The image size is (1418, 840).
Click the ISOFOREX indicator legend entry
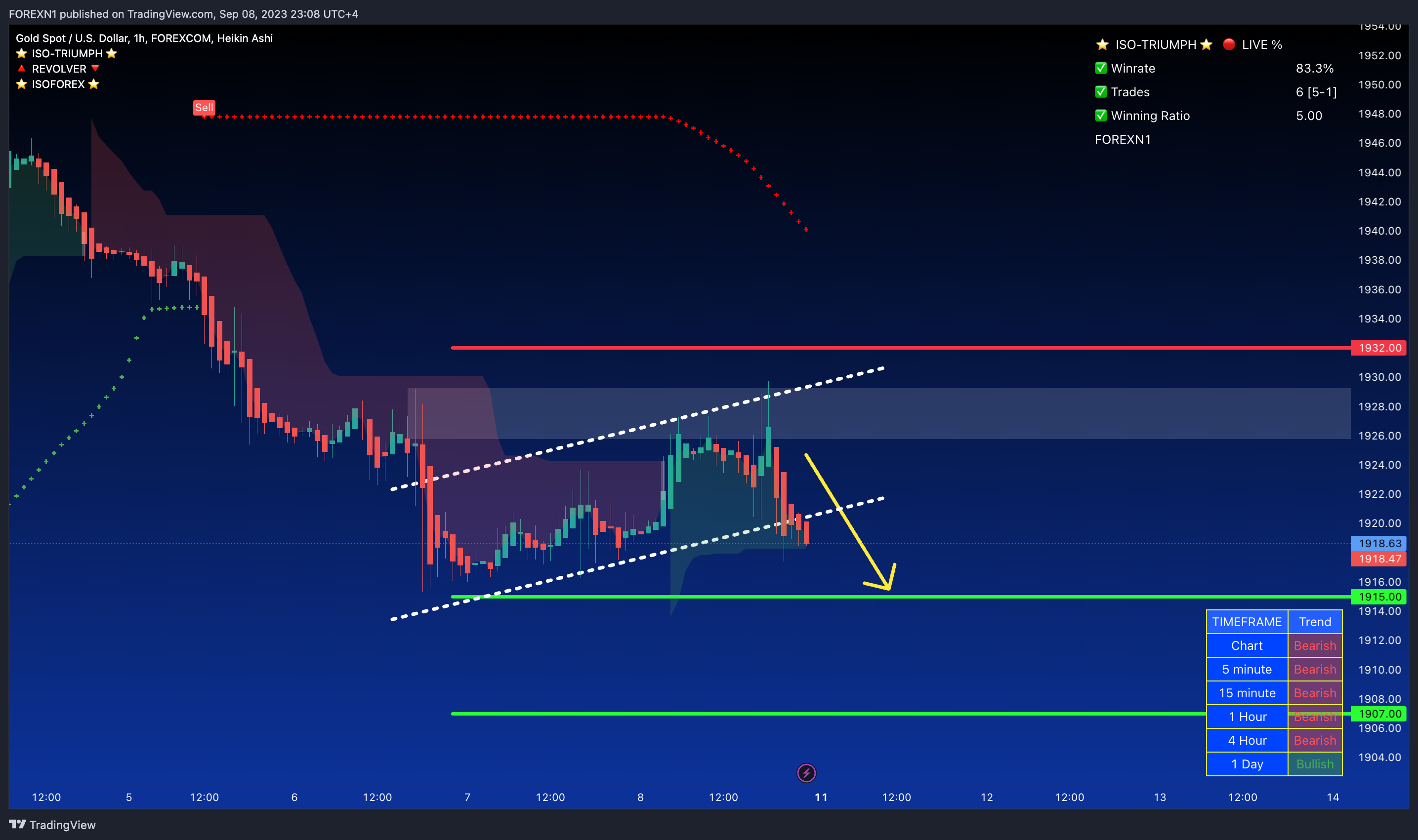tap(58, 84)
